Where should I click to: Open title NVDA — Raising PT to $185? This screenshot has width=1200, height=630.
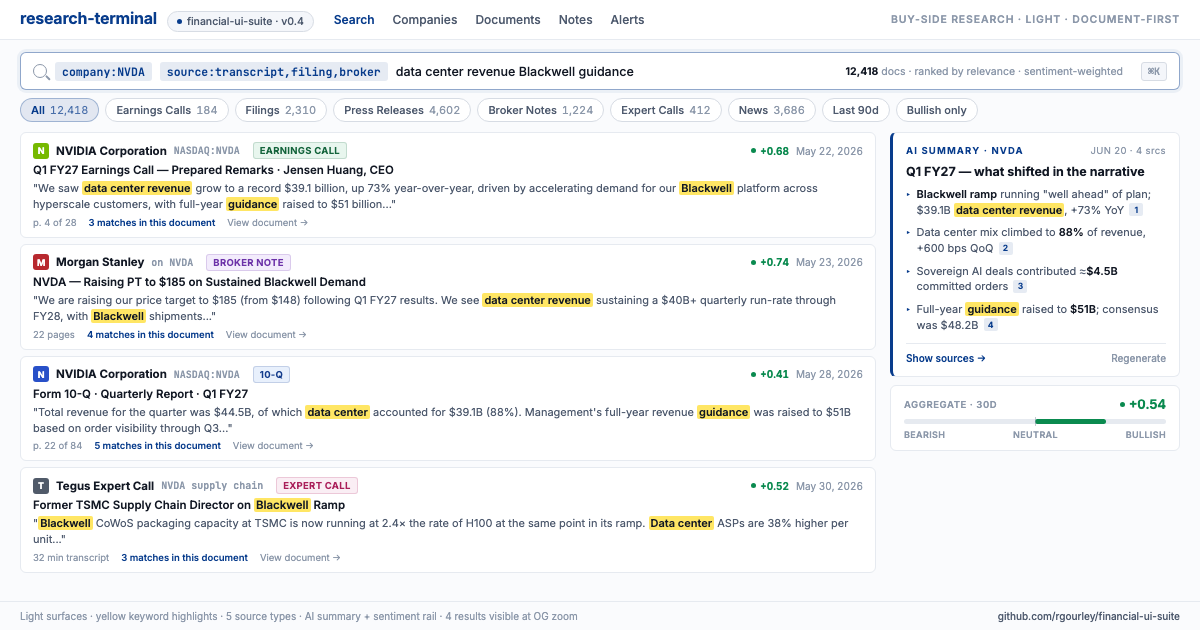[199, 282]
